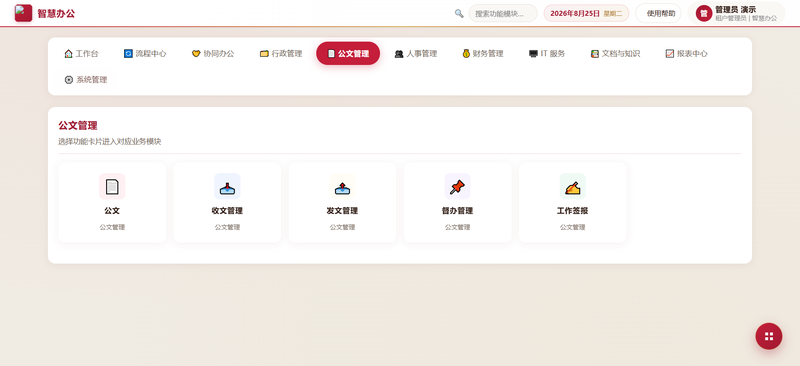
Task: Click the people icon beside 人事管理
Action: pos(399,54)
